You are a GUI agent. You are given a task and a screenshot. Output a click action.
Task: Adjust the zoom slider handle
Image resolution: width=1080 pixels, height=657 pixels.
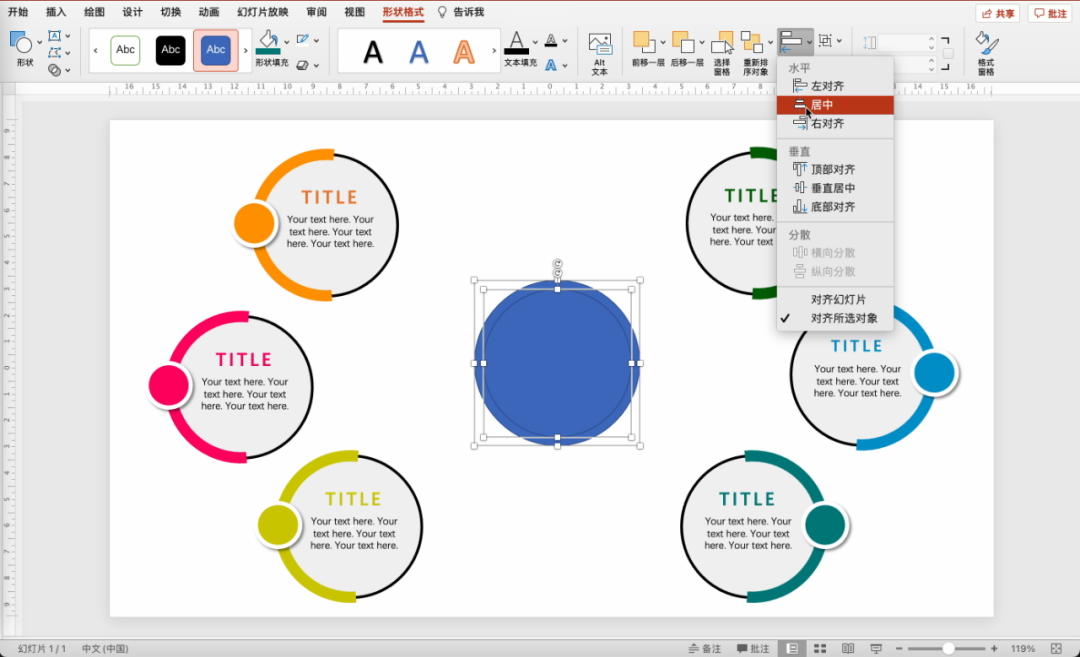pos(948,649)
